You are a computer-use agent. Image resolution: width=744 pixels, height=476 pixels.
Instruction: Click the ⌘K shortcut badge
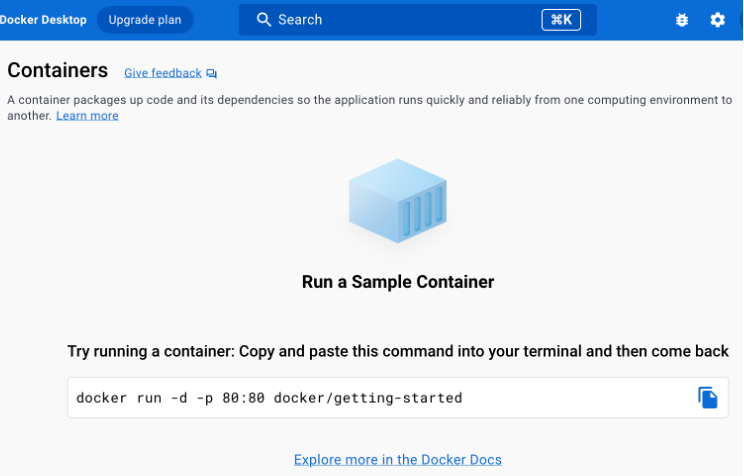(x=561, y=20)
